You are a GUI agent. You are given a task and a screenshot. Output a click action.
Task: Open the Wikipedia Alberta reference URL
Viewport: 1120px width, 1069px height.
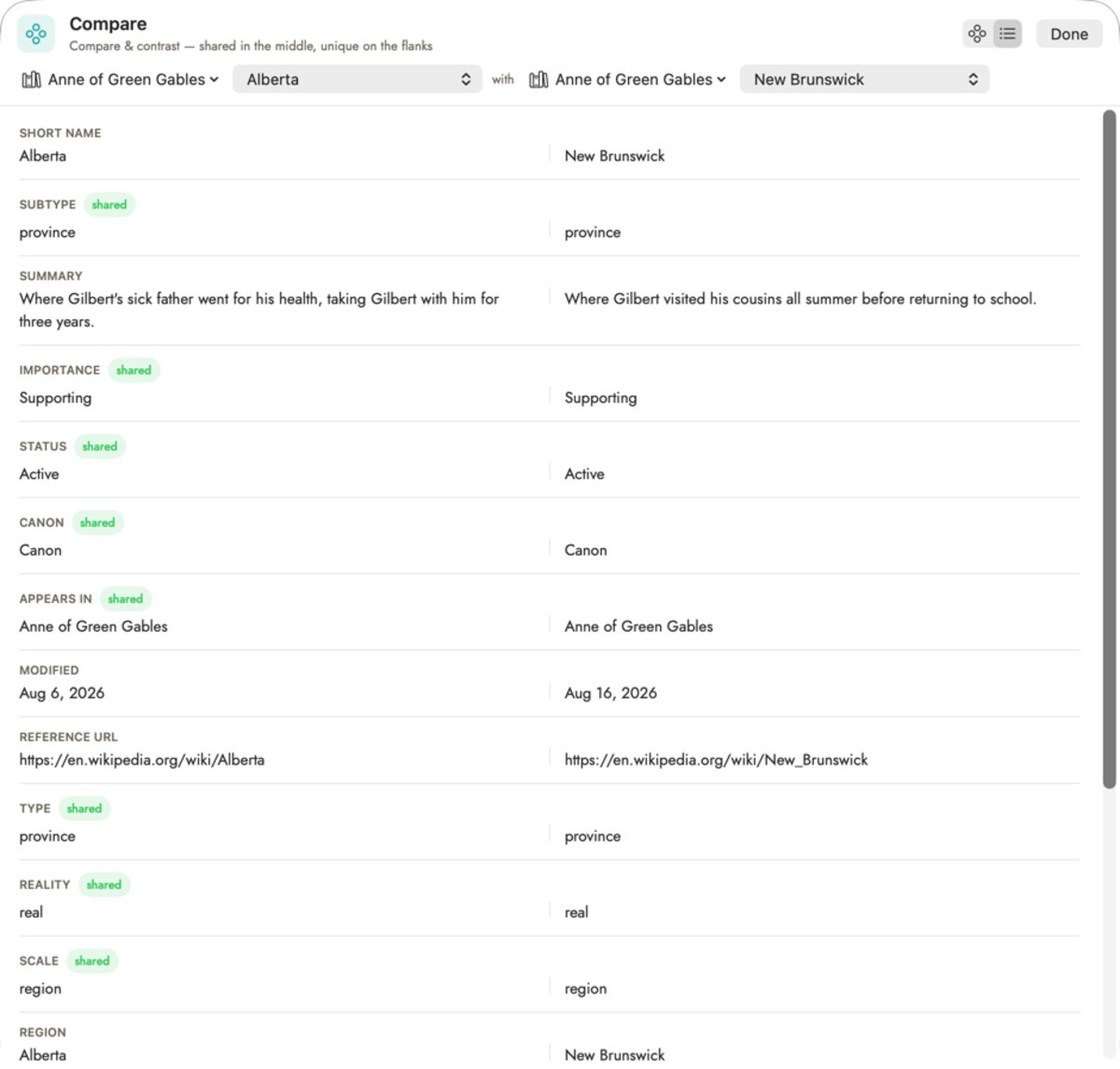tap(142, 760)
